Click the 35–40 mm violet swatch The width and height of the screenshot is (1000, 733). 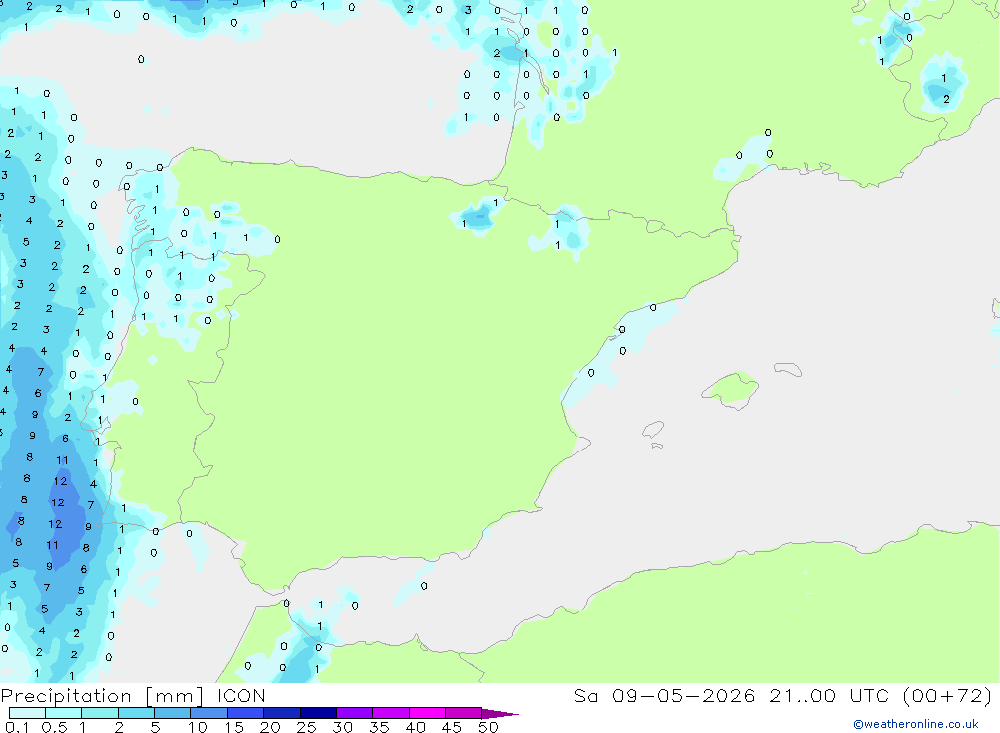[391, 713]
